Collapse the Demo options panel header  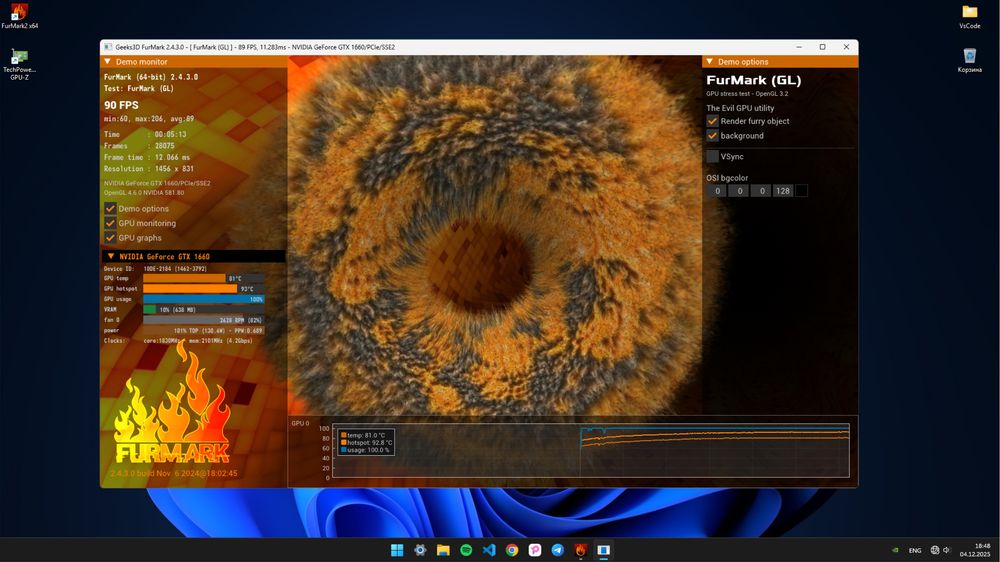(x=709, y=62)
